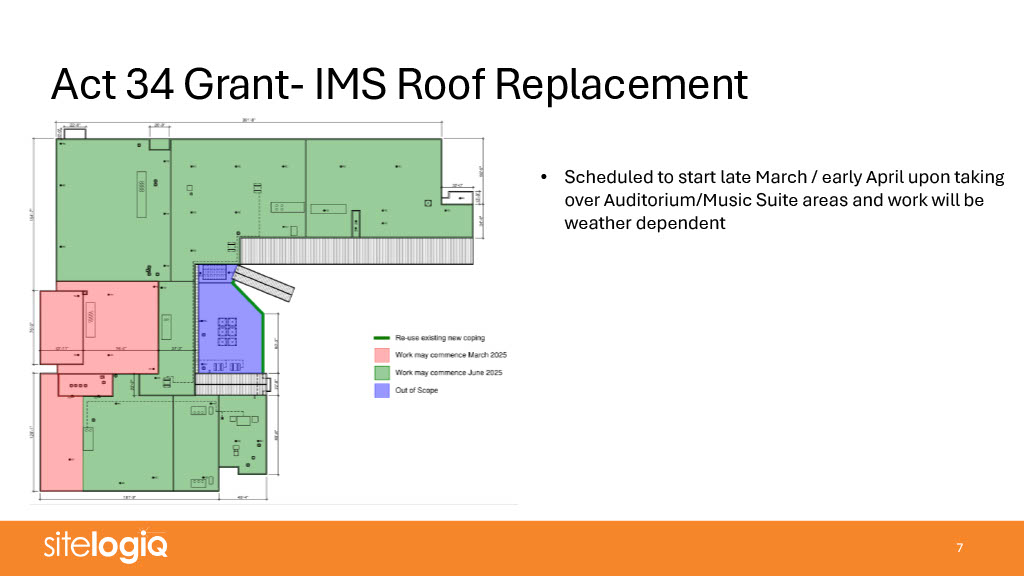Click the sitelogiq logo in the footer
Image resolution: width=1024 pixels, height=576 pixels.
click(106, 546)
